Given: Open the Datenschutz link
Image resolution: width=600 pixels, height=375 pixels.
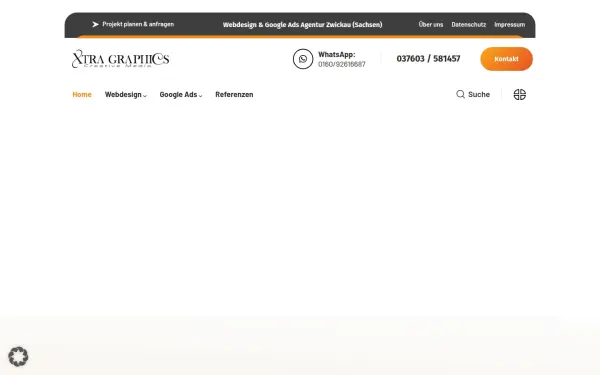Looking at the screenshot, I should pos(468,24).
